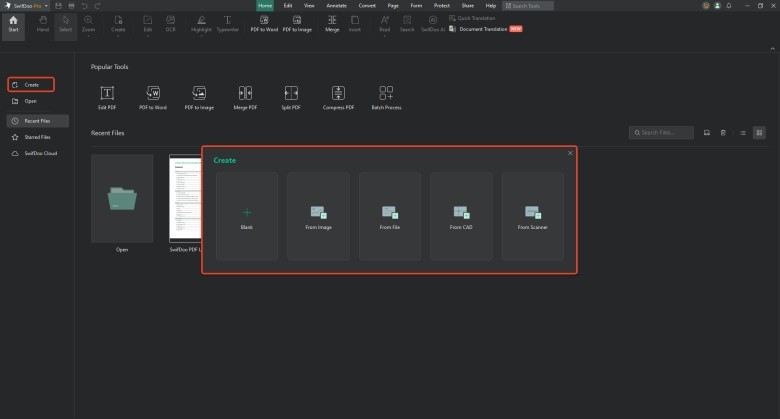Click PDF to Word in toolbar
The width and height of the screenshot is (780, 419).
pyautogui.click(x=264, y=24)
